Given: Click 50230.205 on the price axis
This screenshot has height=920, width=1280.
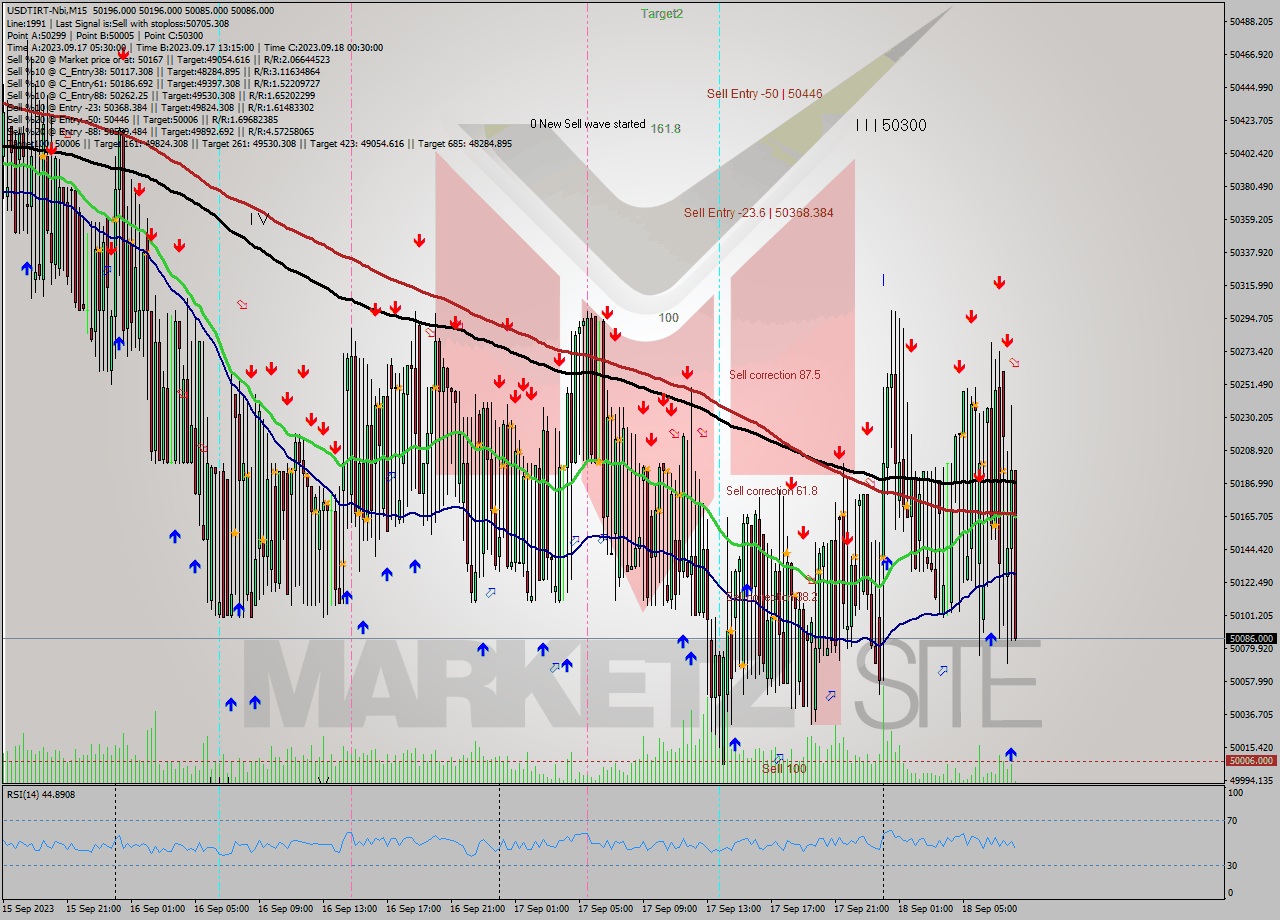Looking at the screenshot, I should tap(1251, 417).
